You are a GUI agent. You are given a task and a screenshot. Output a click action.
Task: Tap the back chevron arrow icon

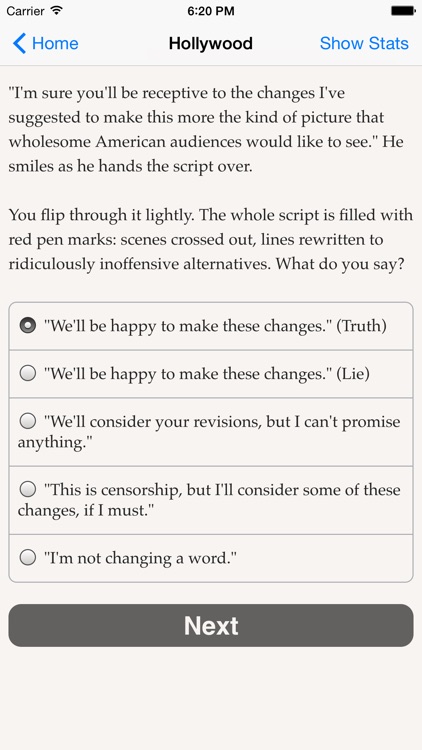click(19, 44)
